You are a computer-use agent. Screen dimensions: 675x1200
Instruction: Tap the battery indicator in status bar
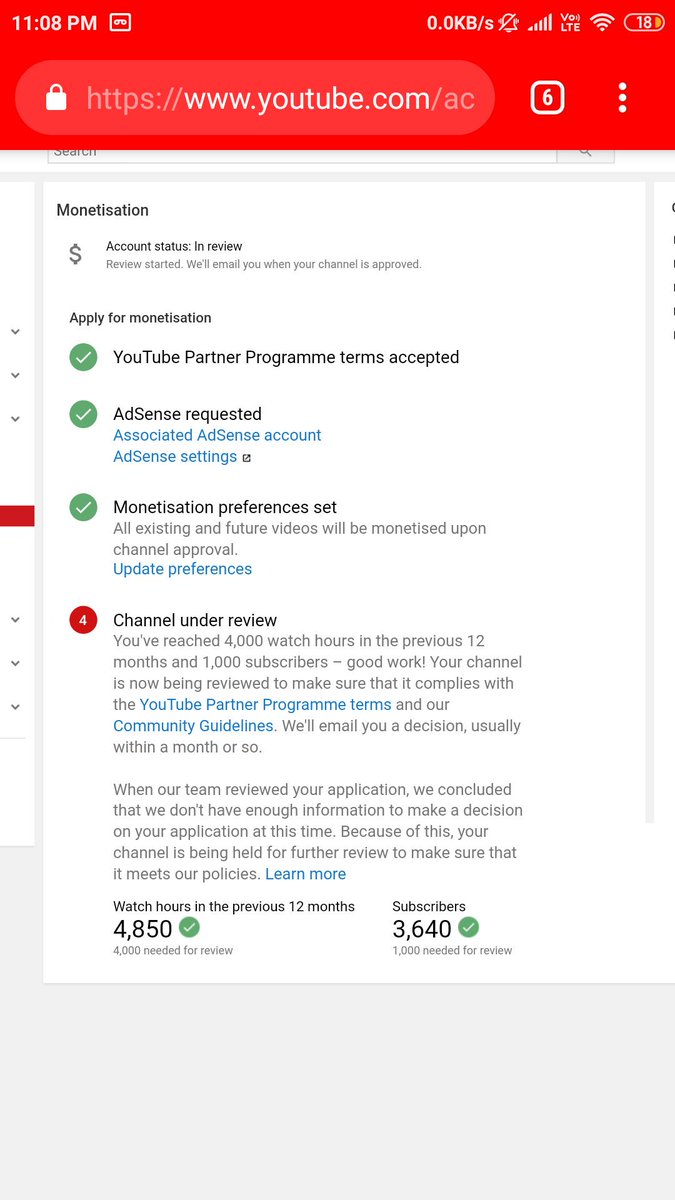tap(643, 22)
